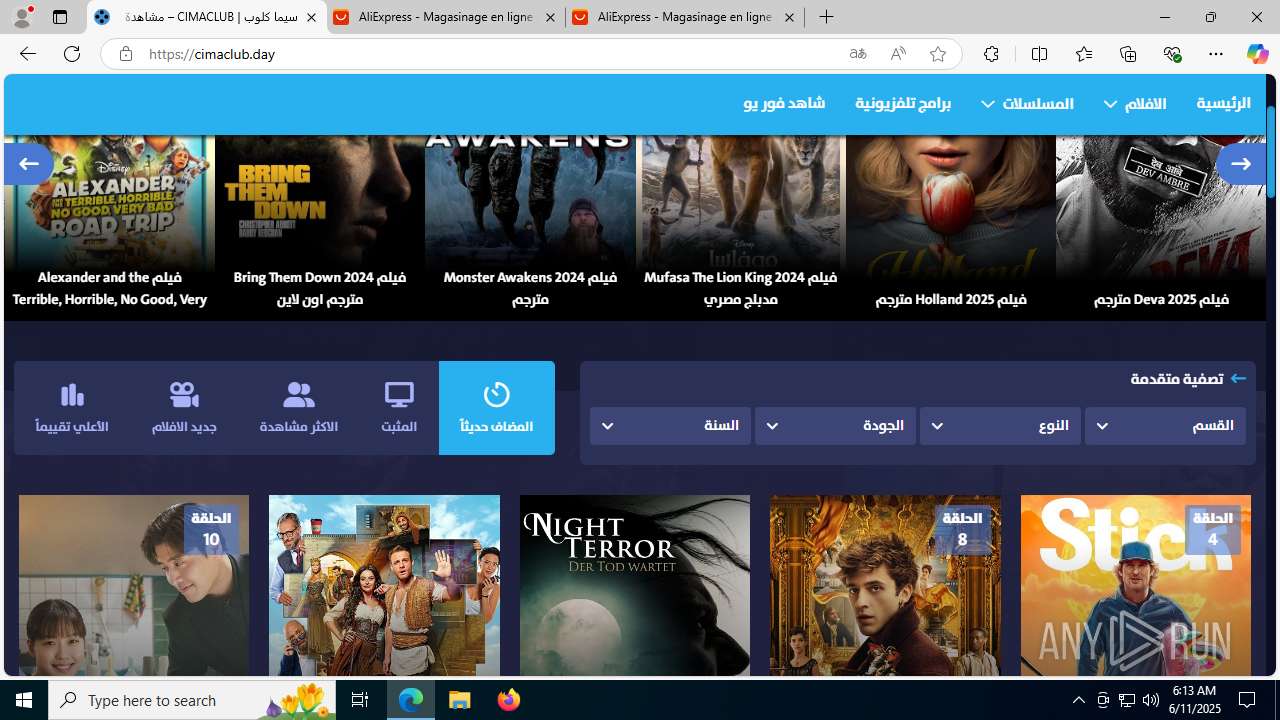Image resolution: width=1280 pixels, height=720 pixels.
Task: Open شاهد فور يو menu item
Action: (784, 103)
